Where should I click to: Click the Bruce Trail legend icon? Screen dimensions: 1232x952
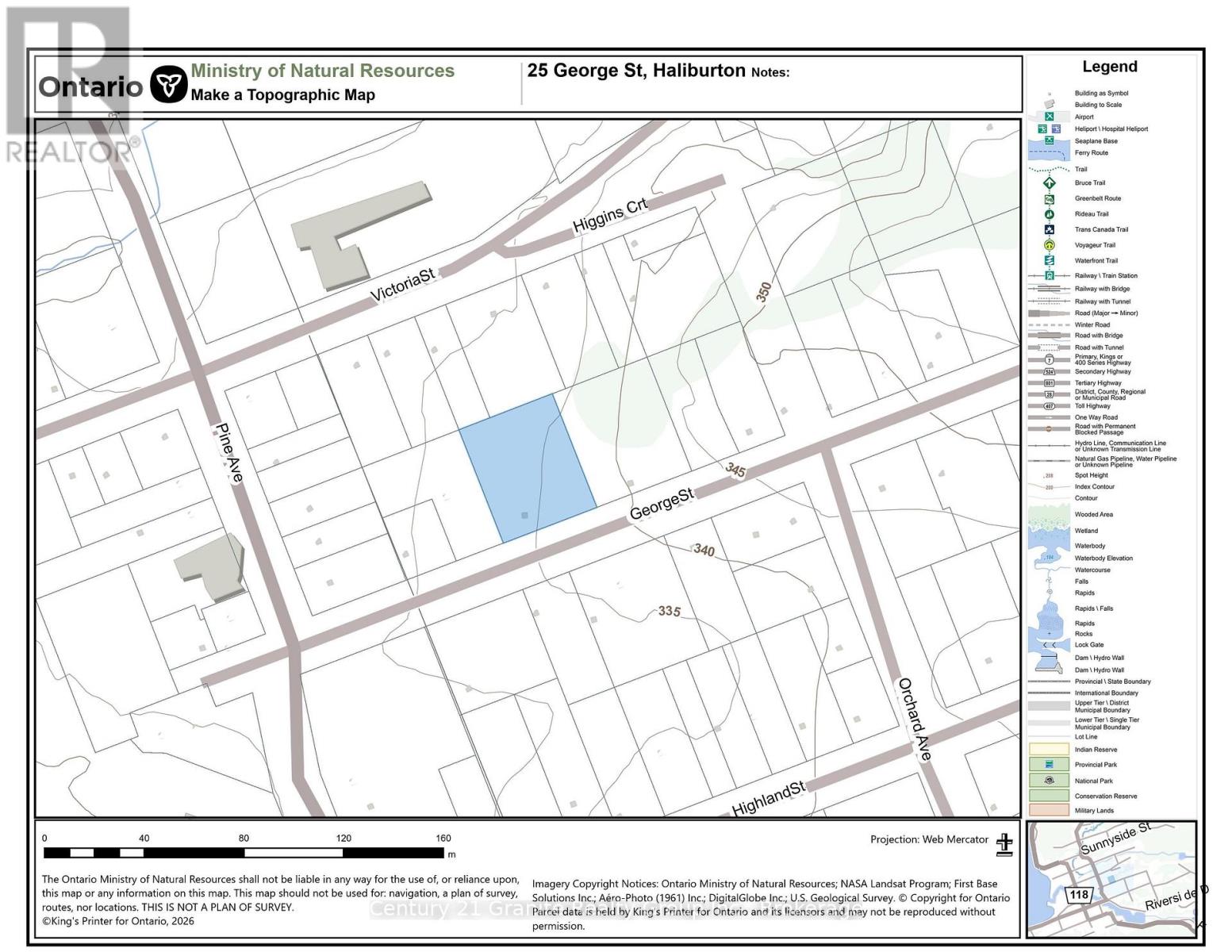(x=1049, y=182)
